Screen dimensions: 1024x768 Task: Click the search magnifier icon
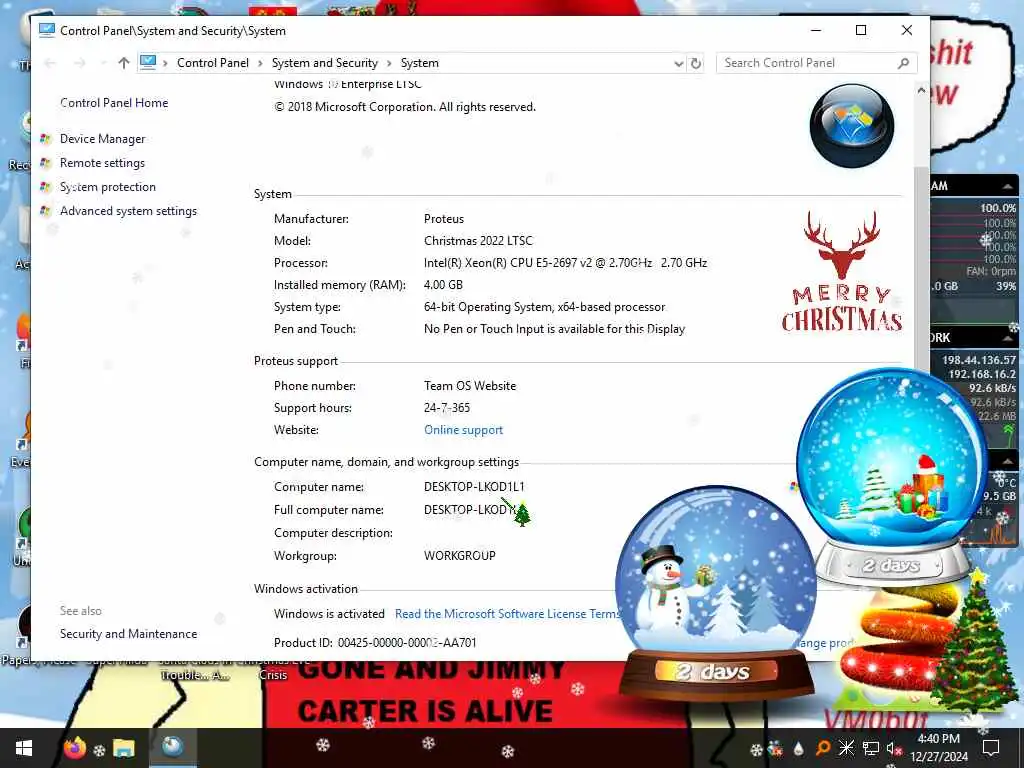(x=904, y=63)
